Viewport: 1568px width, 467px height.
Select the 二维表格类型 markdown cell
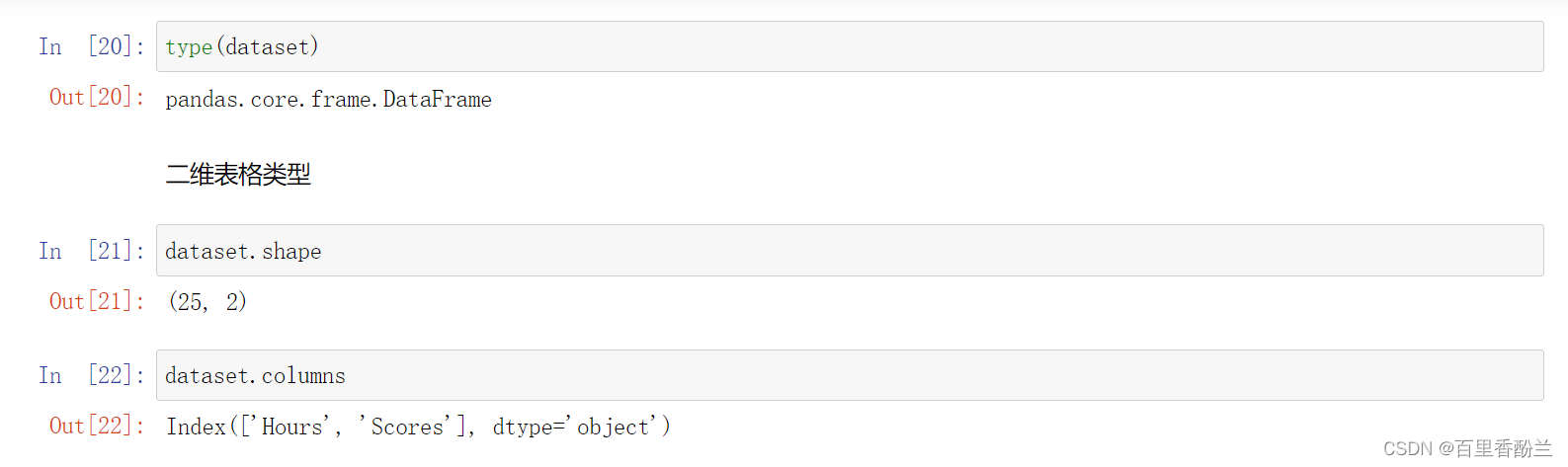pyautogui.click(x=238, y=175)
